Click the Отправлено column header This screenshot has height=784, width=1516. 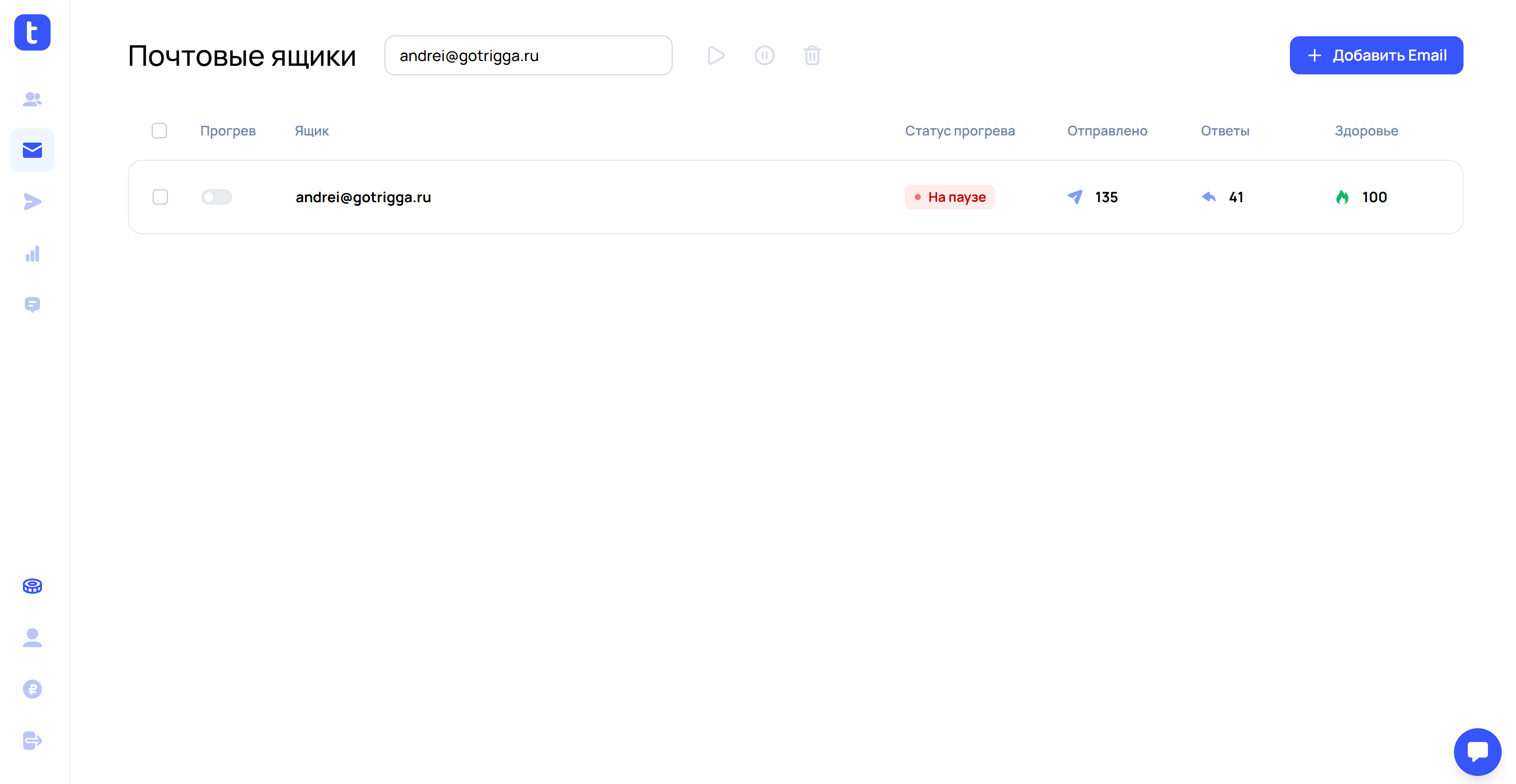(1107, 131)
